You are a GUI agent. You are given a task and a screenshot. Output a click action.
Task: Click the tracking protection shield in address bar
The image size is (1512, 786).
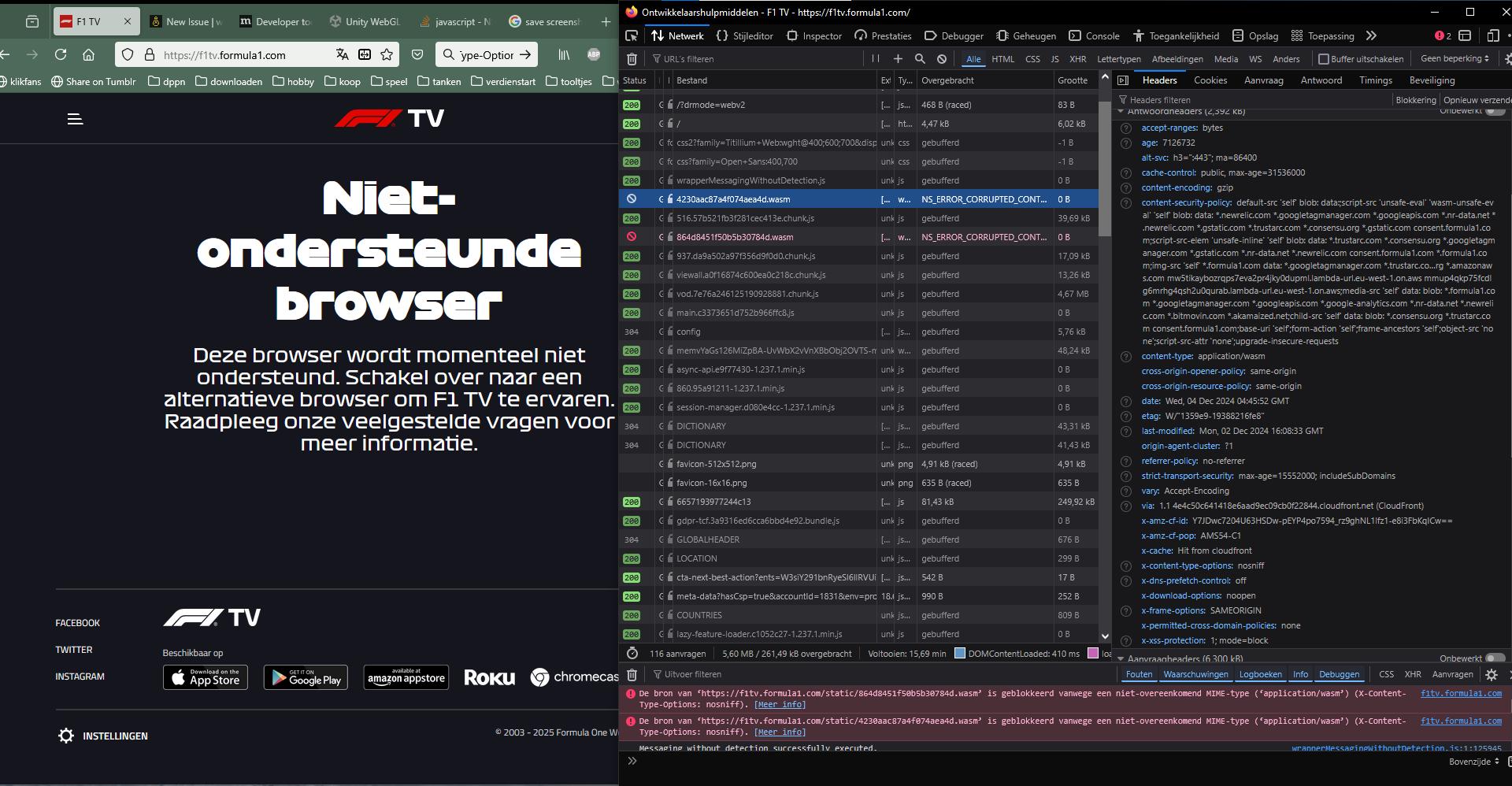tap(126, 55)
